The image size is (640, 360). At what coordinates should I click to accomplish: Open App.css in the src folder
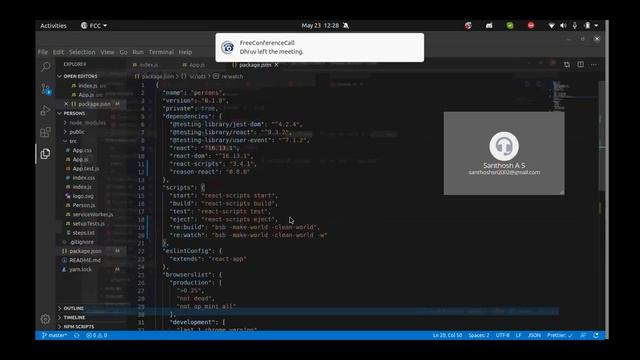coord(82,151)
